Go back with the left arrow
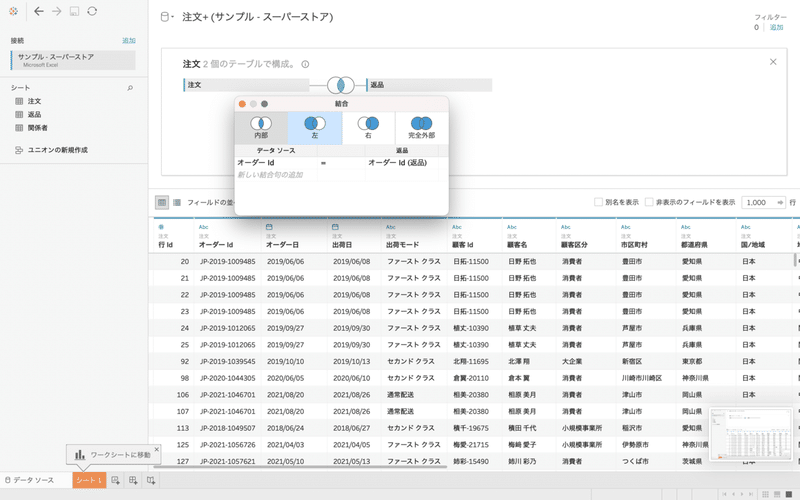800x500 pixels. click(x=39, y=11)
